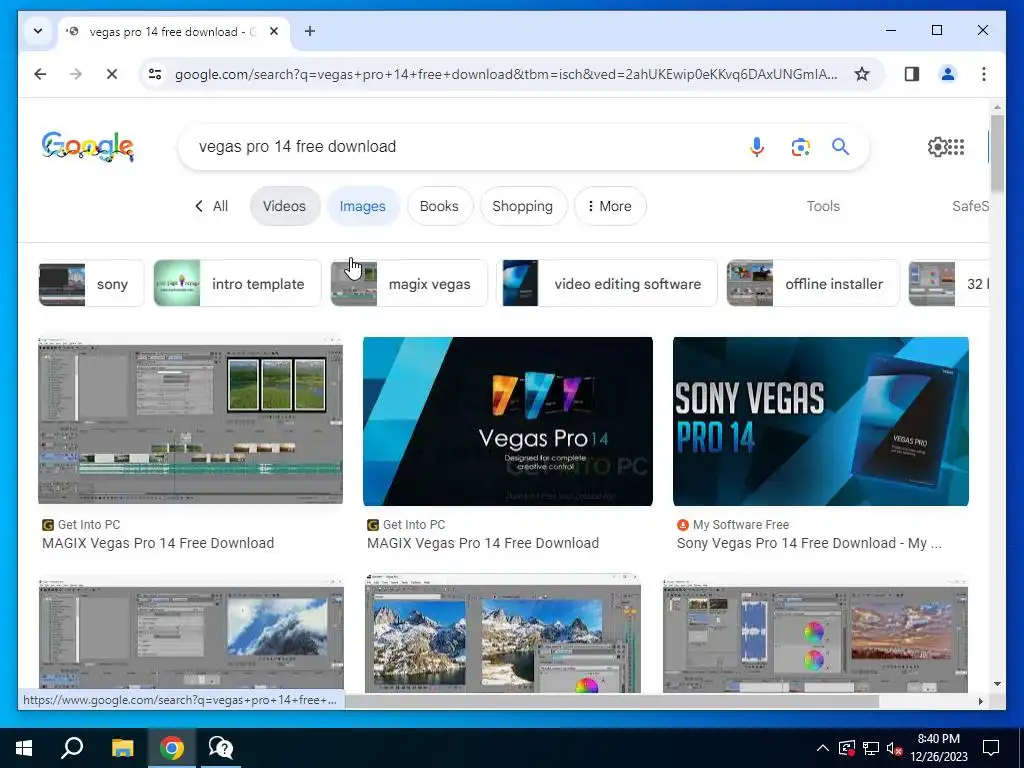Image resolution: width=1024 pixels, height=768 pixels.
Task: Close the vegas pro 14 free download tab
Action: pos(274,31)
